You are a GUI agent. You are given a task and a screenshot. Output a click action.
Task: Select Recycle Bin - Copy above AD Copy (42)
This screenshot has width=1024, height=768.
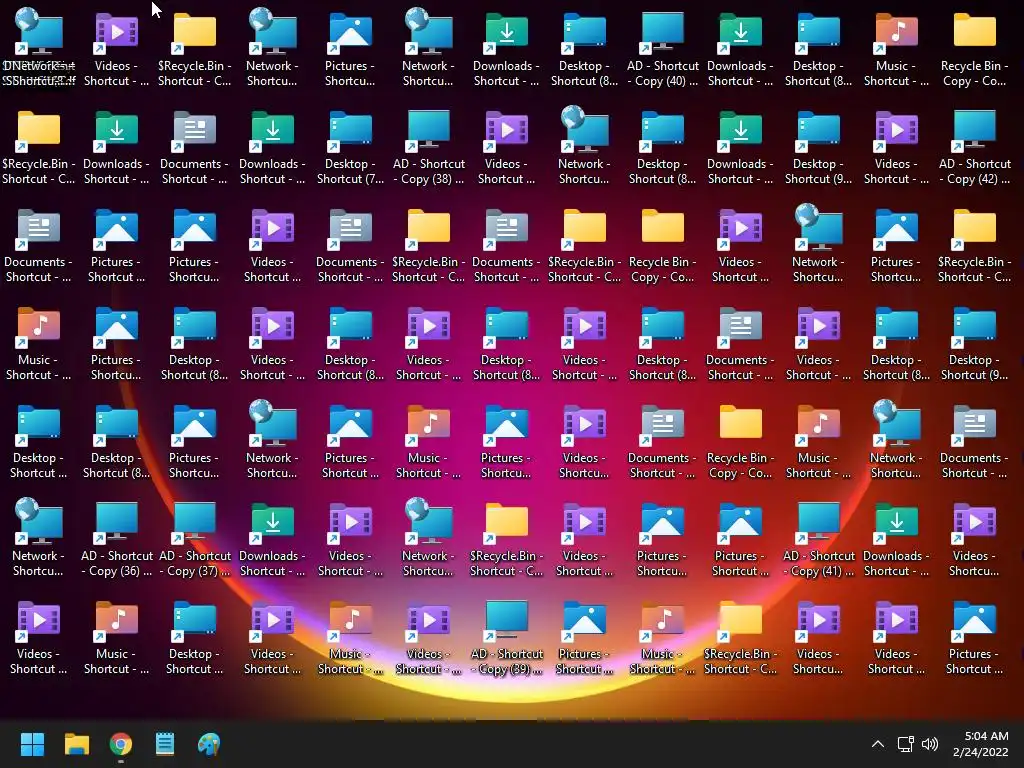click(x=974, y=49)
